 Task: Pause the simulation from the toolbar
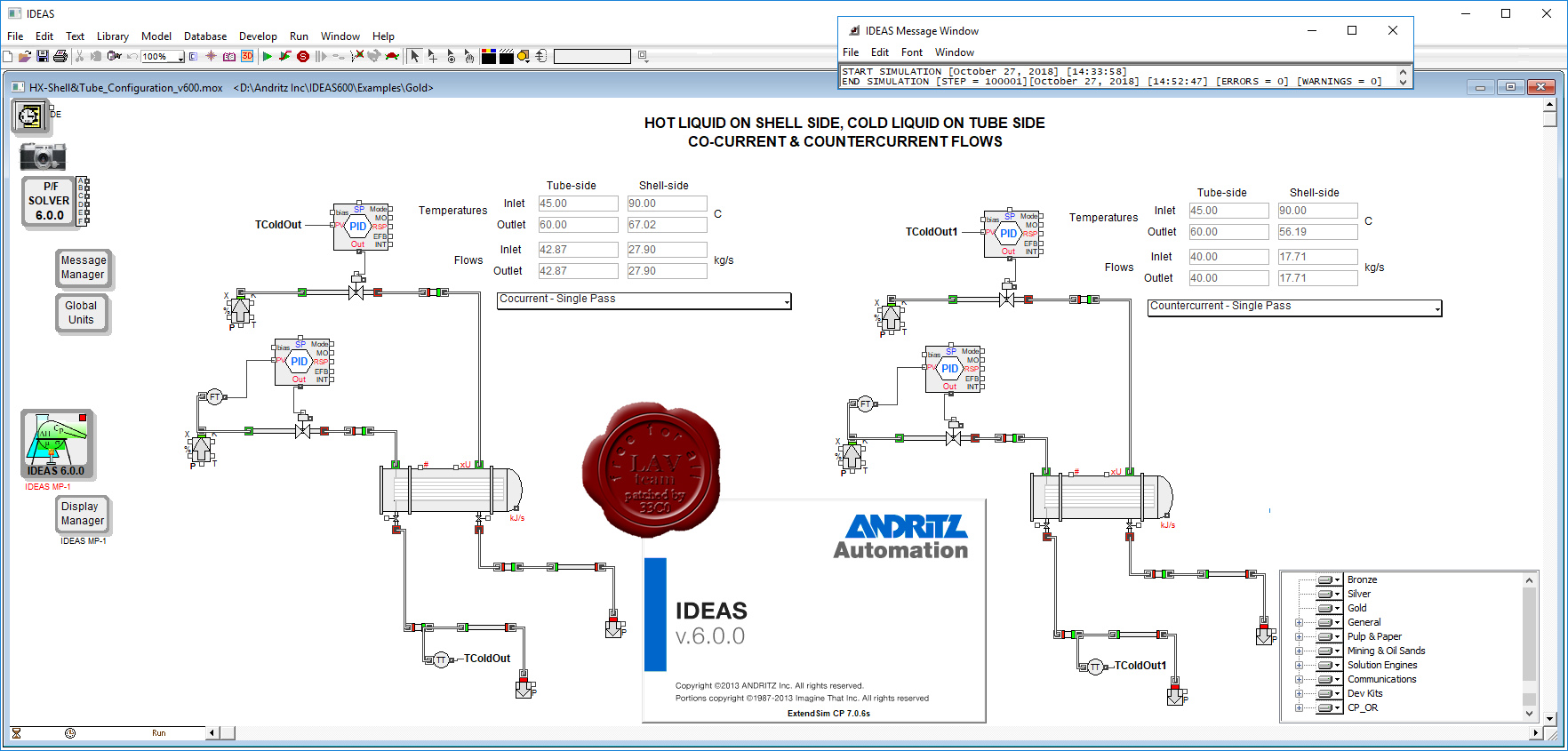tap(321, 57)
